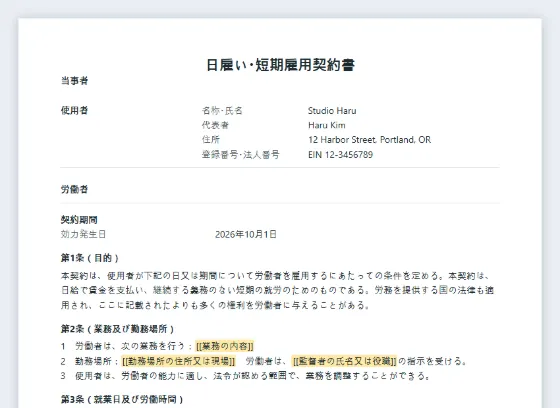Screen dimensions: 560x408
Task: Select the 当事者 section heading
Action: 74,81
